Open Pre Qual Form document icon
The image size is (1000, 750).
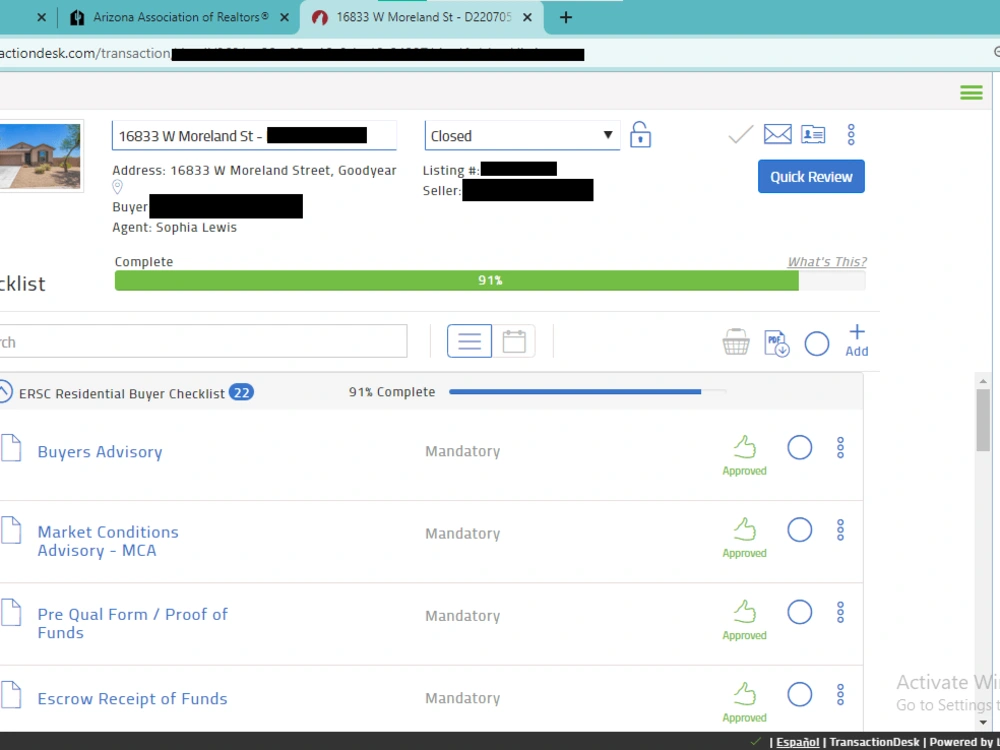[x=11, y=612]
